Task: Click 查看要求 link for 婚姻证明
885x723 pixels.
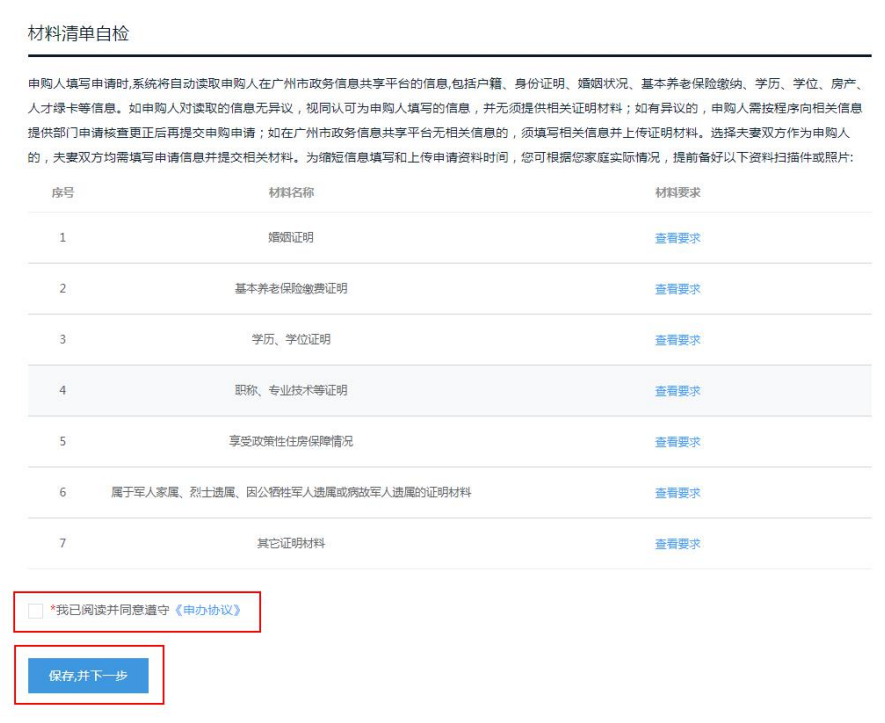Action: pos(677,238)
